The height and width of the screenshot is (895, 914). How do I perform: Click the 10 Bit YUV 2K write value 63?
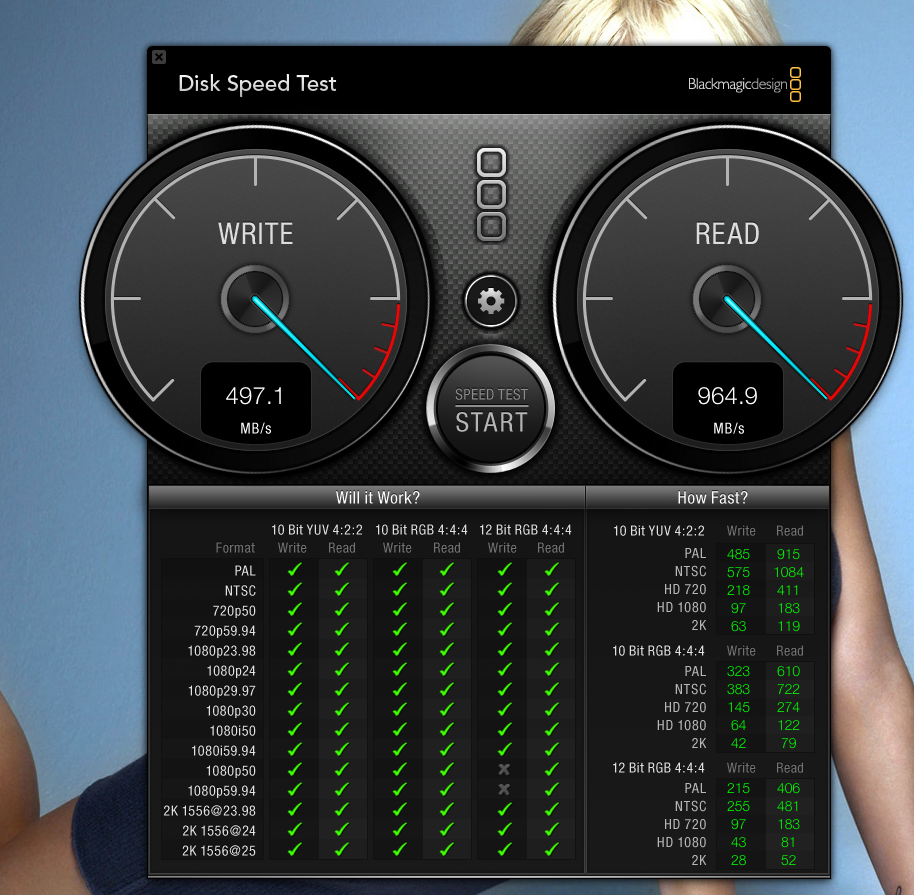(x=738, y=626)
